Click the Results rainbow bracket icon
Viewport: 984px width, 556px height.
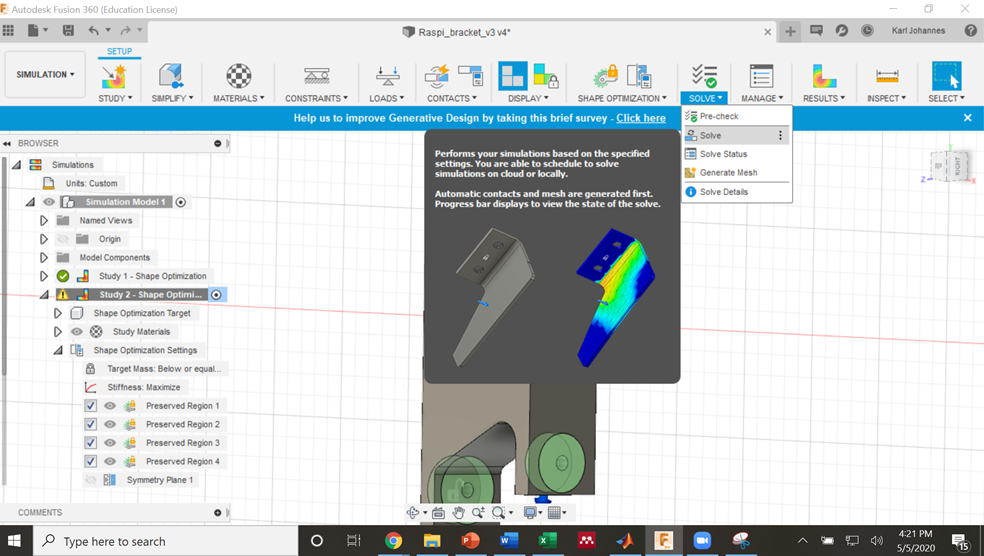click(x=823, y=77)
